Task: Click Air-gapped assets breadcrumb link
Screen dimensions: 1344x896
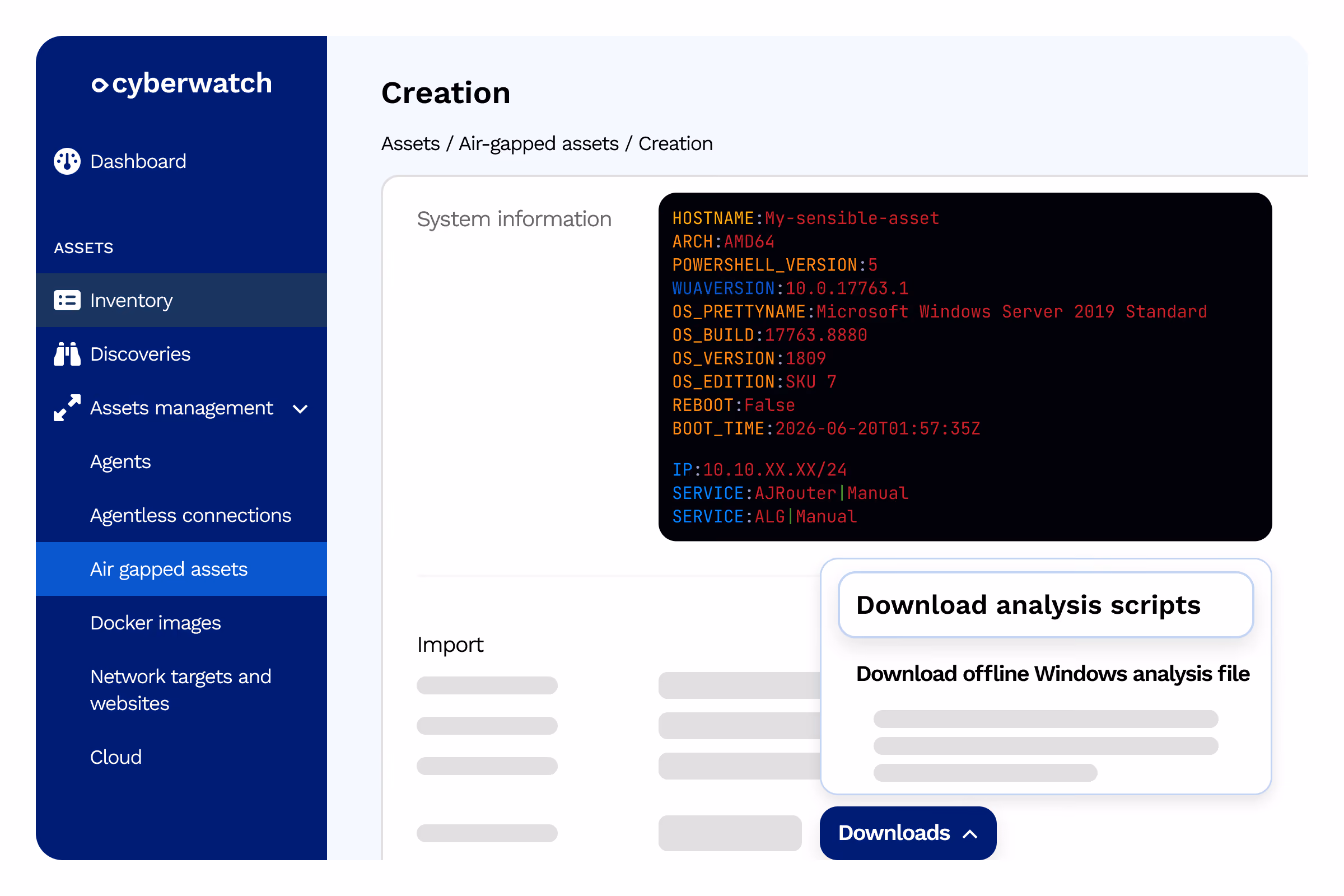Action: pyautogui.click(x=539, y=143)
